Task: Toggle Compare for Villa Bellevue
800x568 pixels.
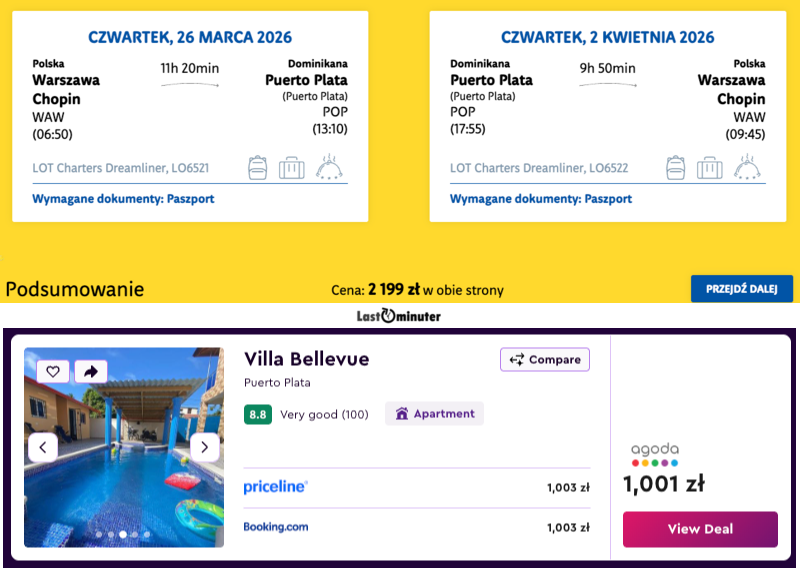Action: tap(545, 360)
